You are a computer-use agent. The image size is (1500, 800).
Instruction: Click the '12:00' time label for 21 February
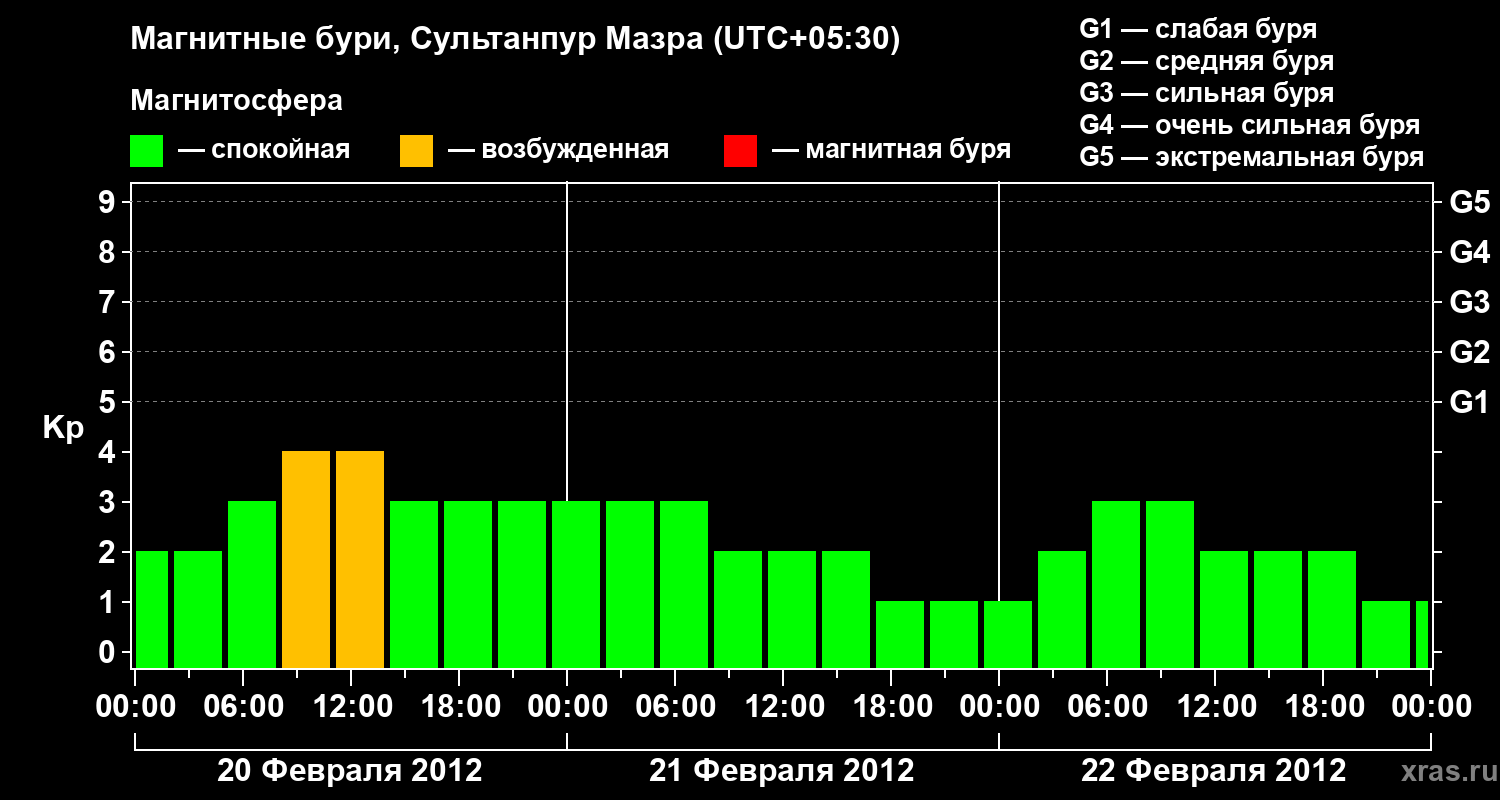click(x=783, y=706)
